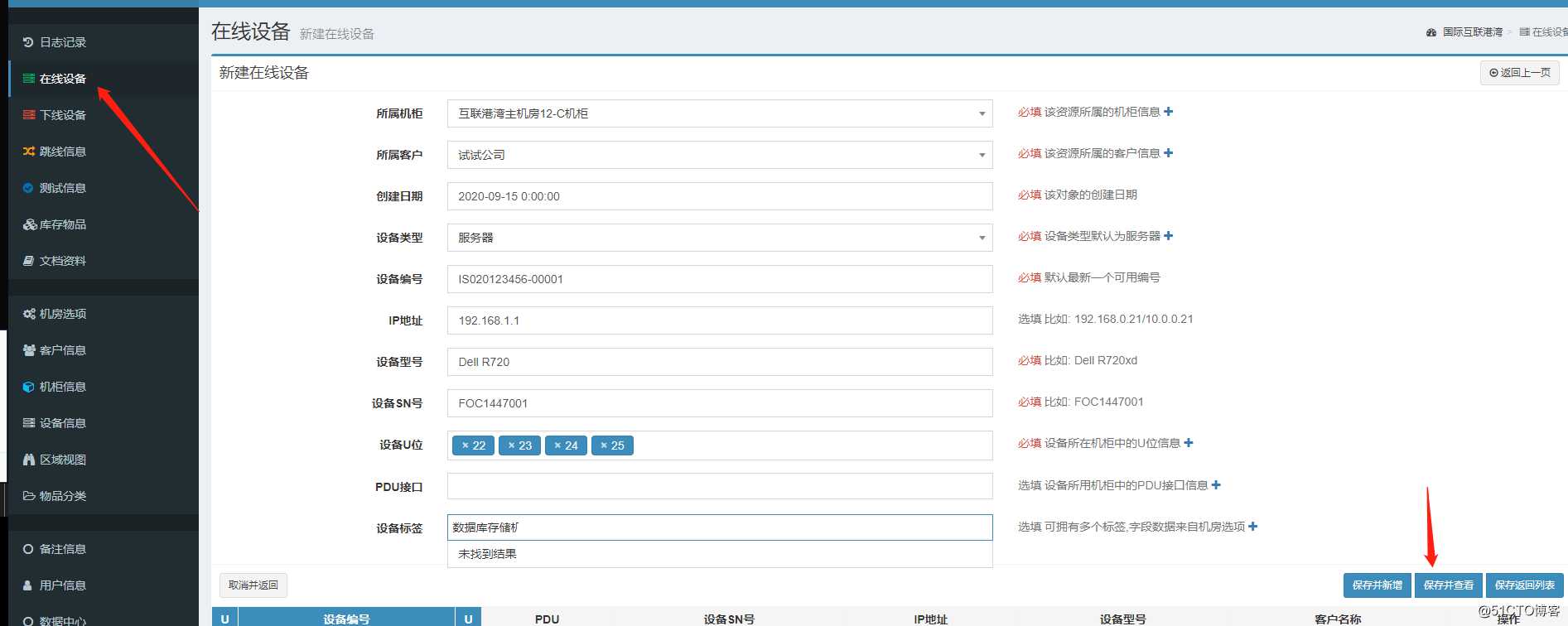This screenshot has width=1568, height=626.
Task: Click the 设备编号 input field
Action: 720,279
